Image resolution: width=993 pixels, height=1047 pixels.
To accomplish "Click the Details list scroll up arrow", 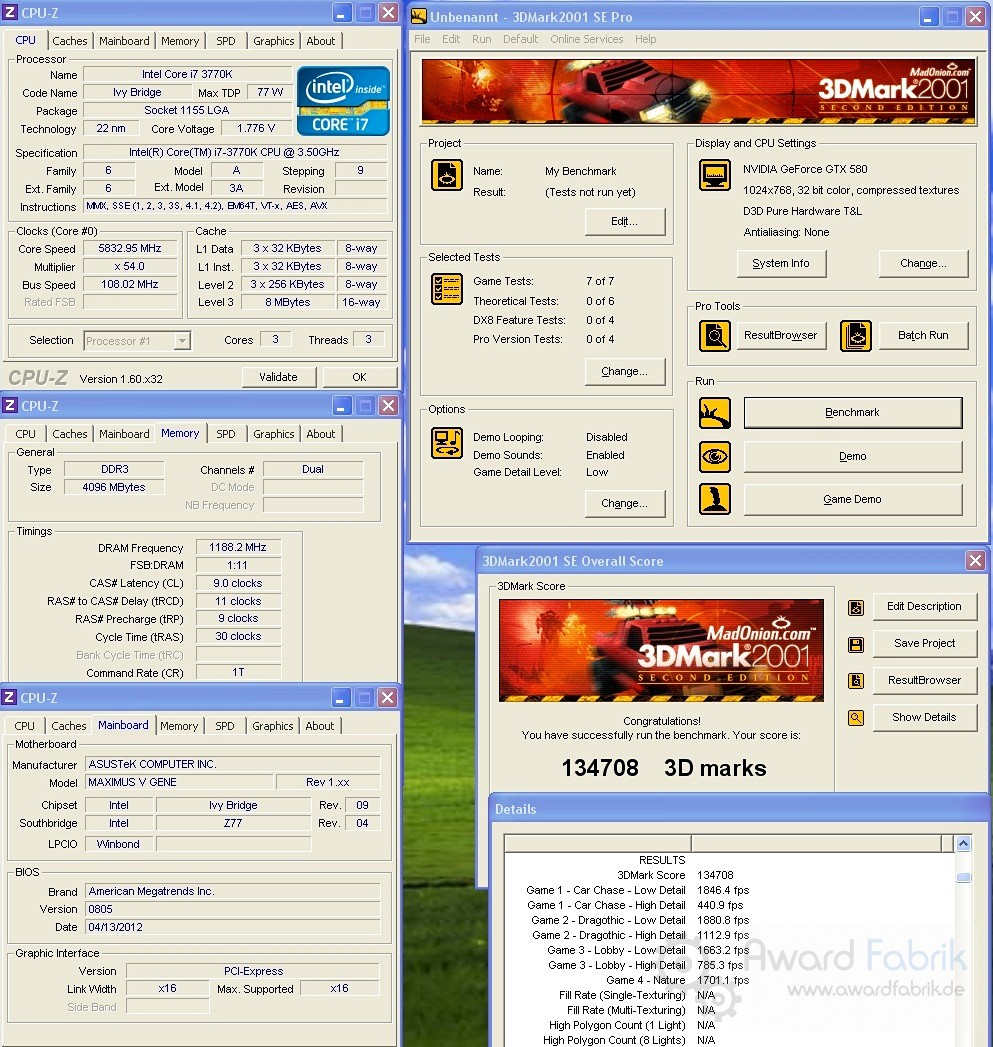I will [963, 843].
